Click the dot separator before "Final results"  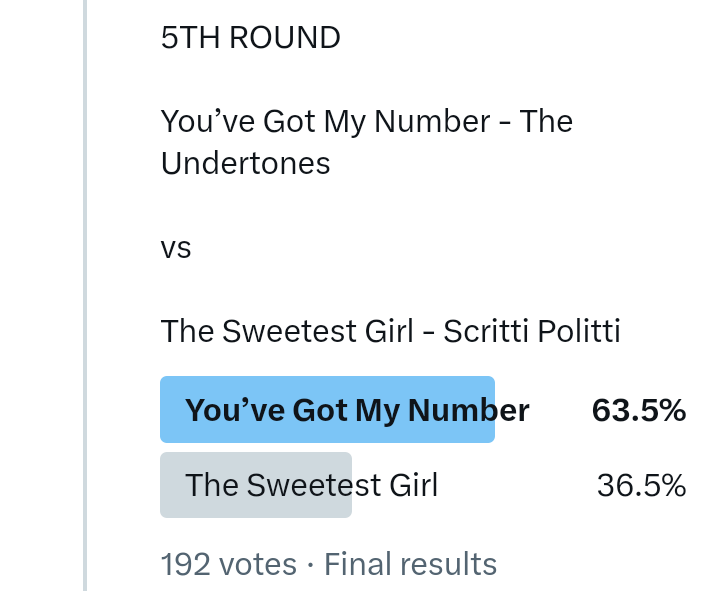pos(311,565)
